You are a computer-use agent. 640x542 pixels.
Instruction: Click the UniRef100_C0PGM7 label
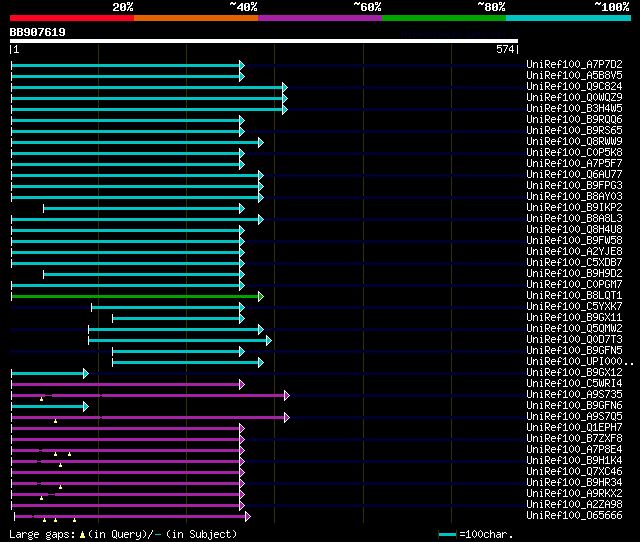click(x=574, y=285)
